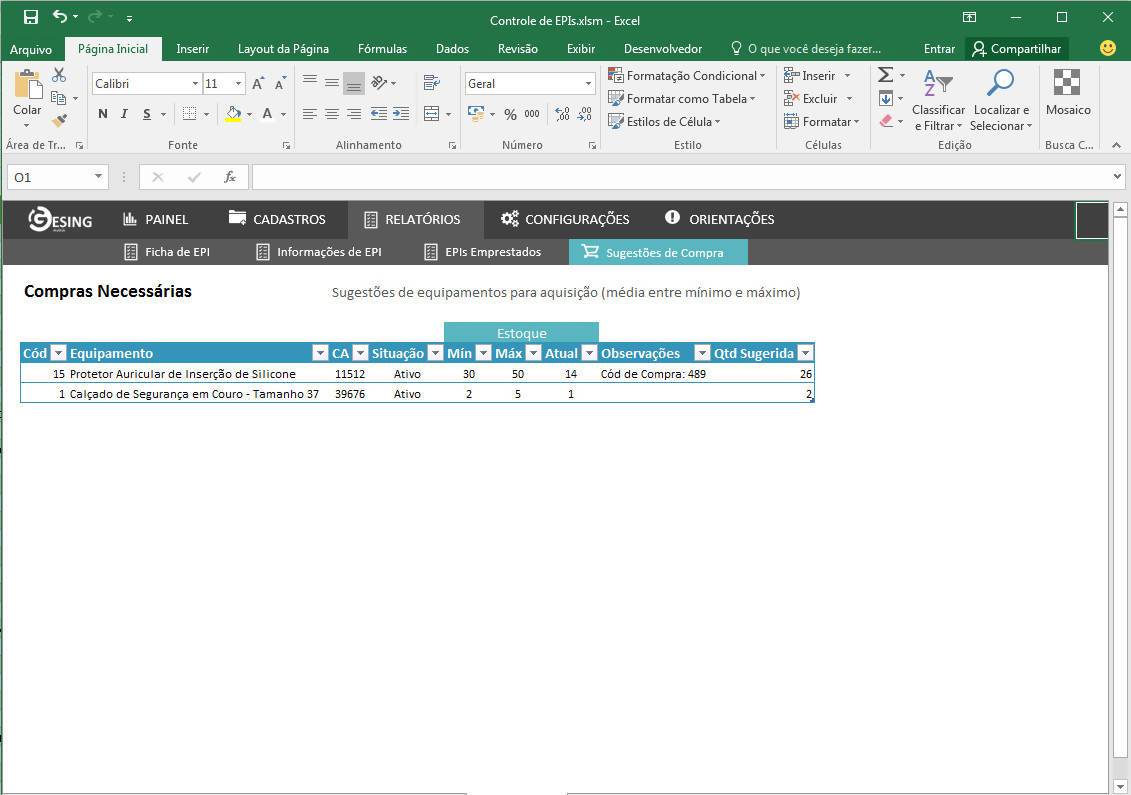Expand the Geral number format dropdown

tap(587, 84)
